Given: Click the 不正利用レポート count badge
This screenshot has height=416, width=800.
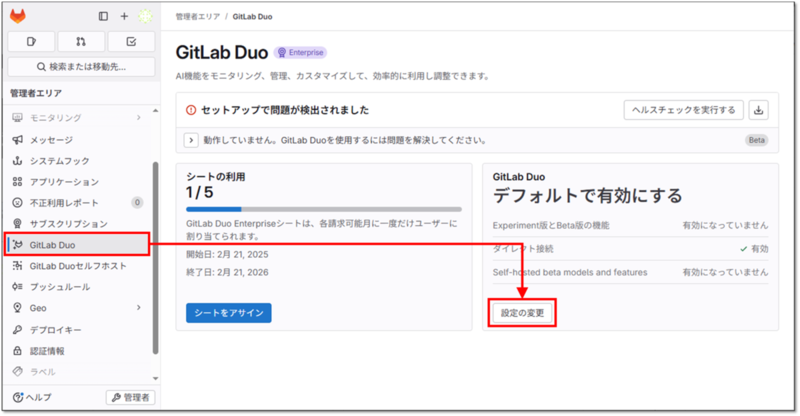Looking at the screenshot, I should (x=137, y=203).
